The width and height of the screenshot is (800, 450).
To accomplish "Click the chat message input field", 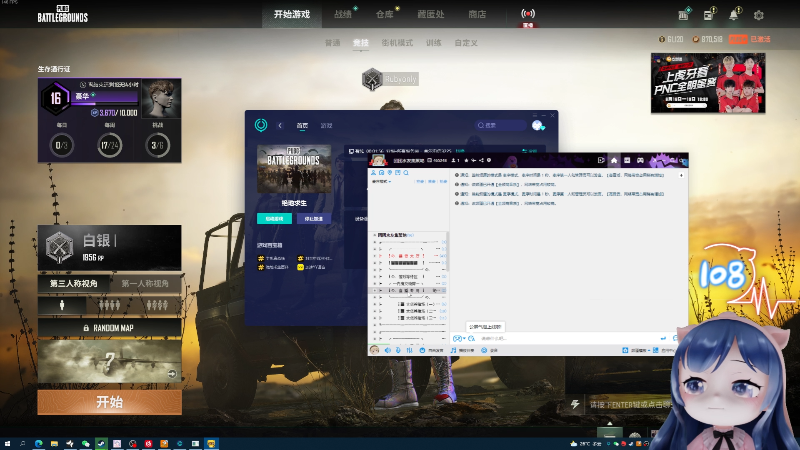I will click(569, 338).
